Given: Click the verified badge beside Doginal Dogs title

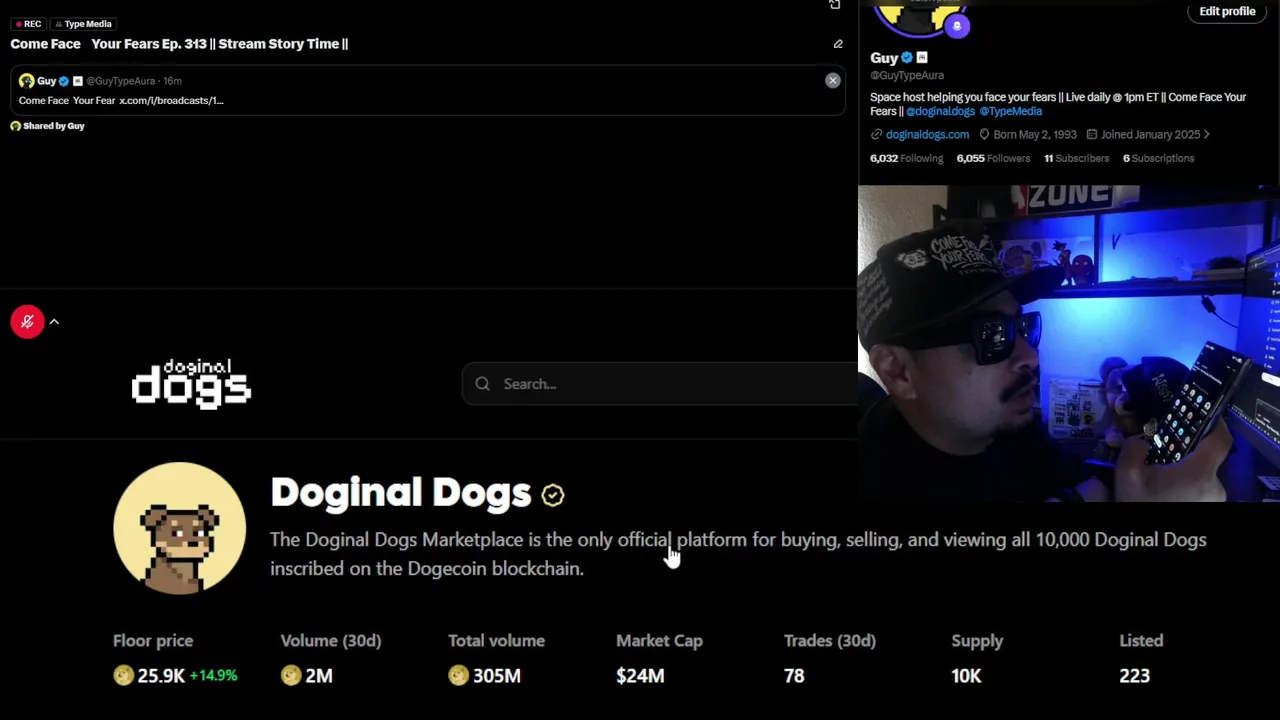Looking at the screenshot, I should (x=553, y=494).
